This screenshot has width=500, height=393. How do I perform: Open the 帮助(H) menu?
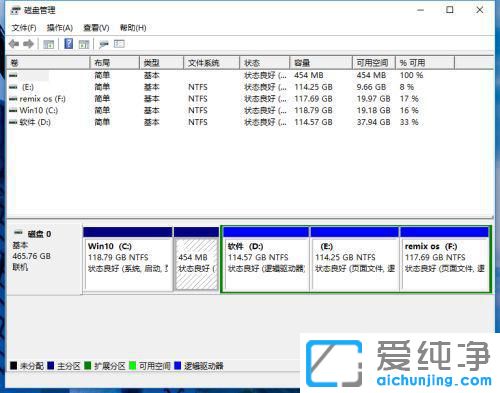tap(133, 28)
